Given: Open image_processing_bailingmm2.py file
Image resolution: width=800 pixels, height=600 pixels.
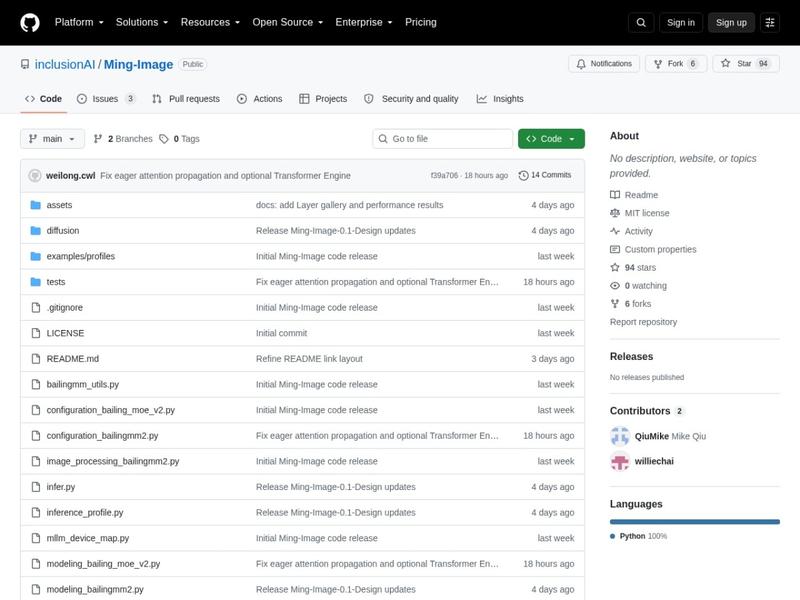Looking at the screenshot, I should (x=113, y=461).
